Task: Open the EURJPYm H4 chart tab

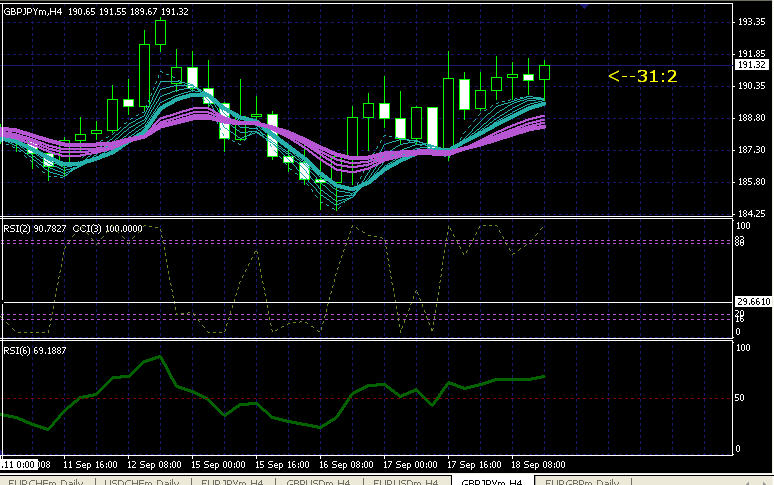Action: [234, 481]
